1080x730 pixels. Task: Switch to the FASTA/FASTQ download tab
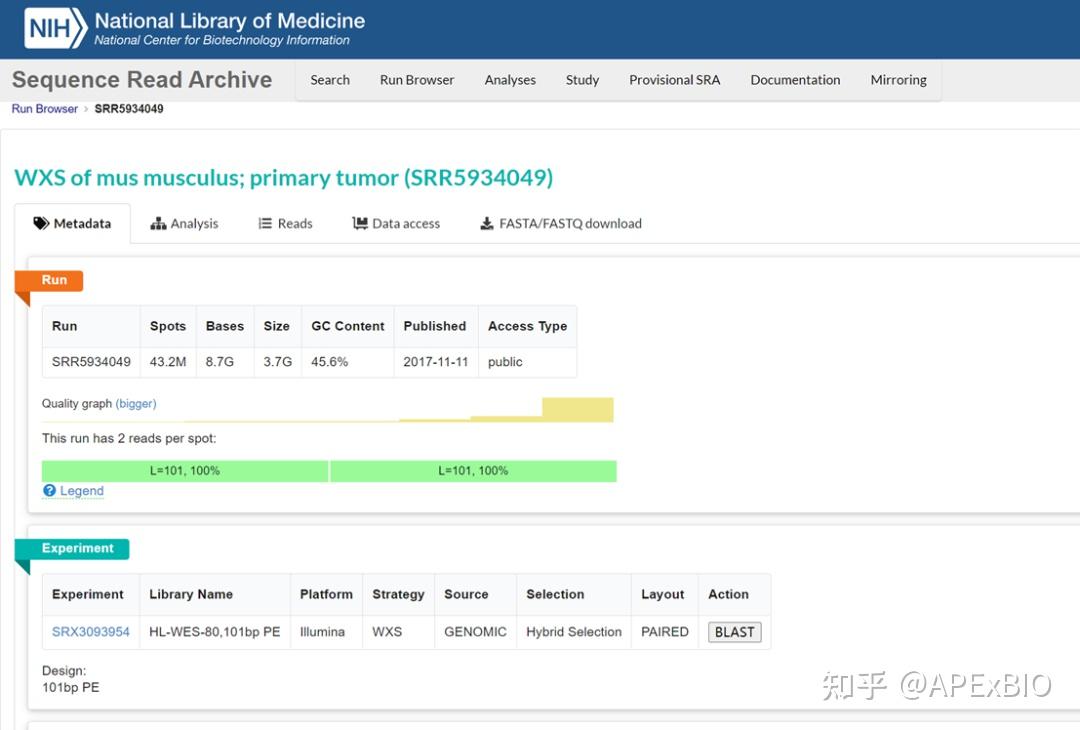tap(568, 223)
